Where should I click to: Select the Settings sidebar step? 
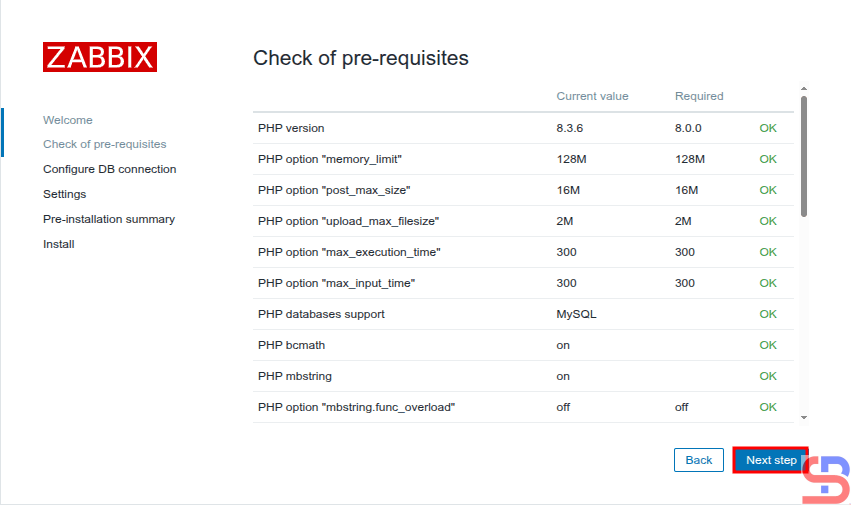pos(65,194)
